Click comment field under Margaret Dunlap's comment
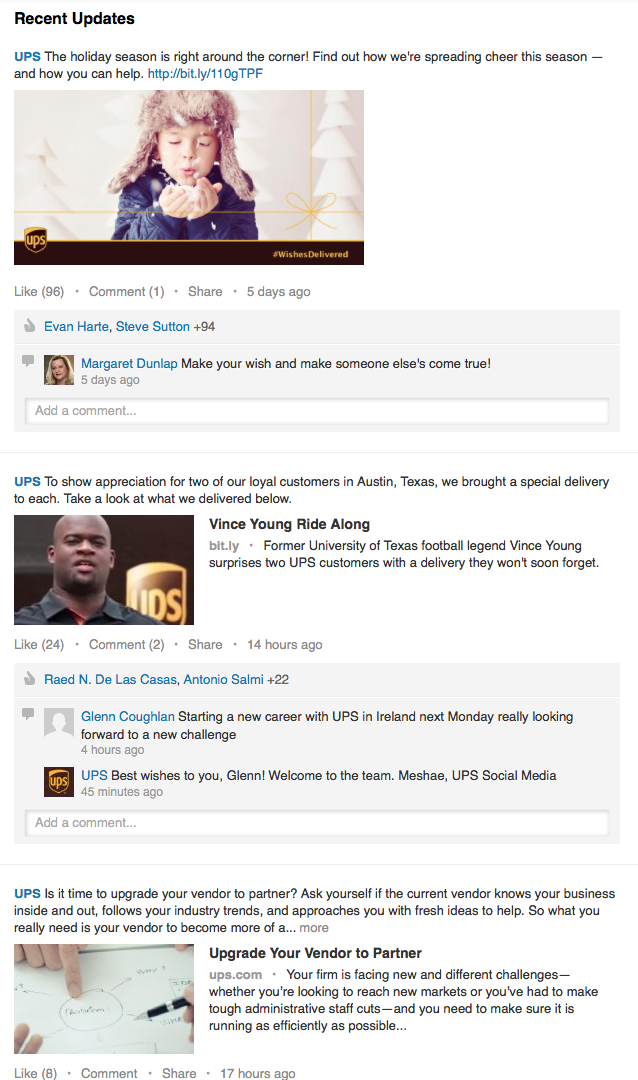The width and height of the screenshot is (638, 1080). click(316, 411)
